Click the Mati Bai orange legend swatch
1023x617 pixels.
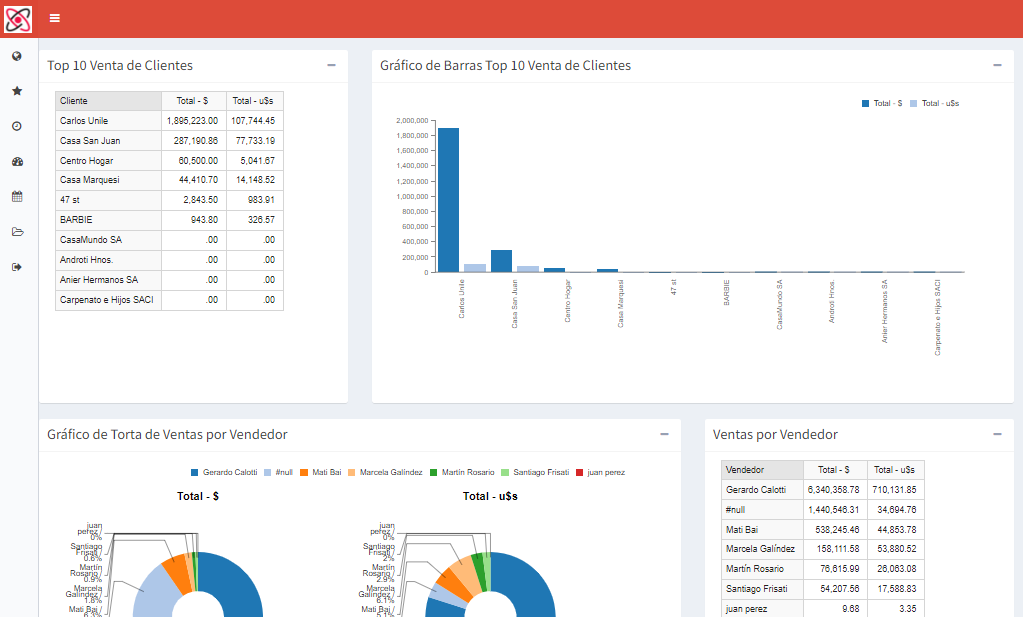click(304, 472)
